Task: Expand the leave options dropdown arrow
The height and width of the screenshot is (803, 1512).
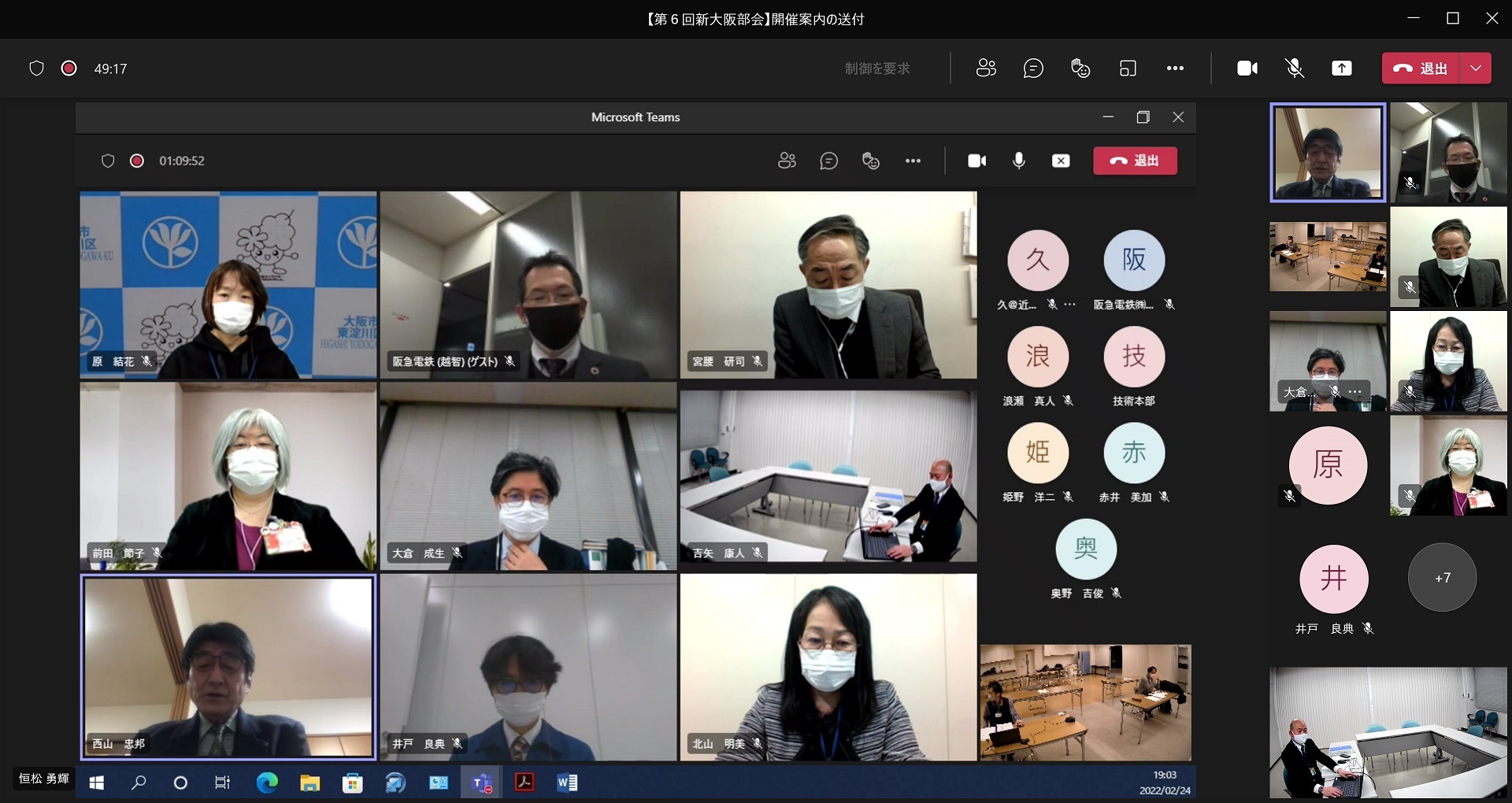Action: pyautogui.click(x=1476, y=68)
